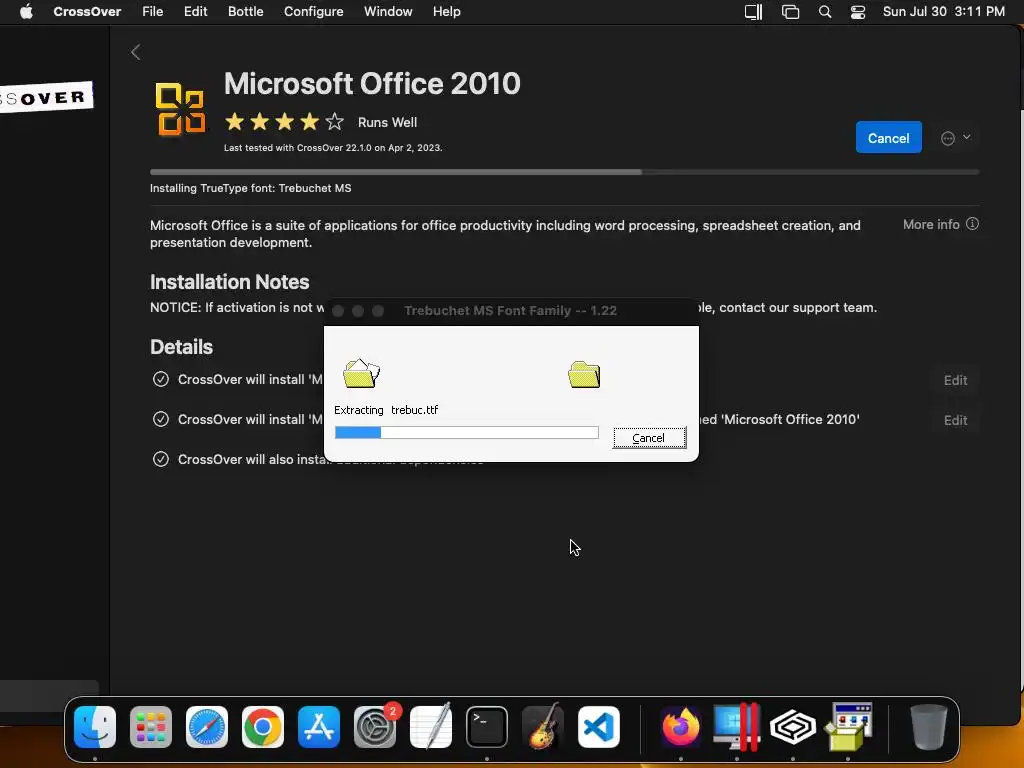Edit the Microsoft Office 2010 bottle row
The width and height of the screenshot is (1024, 768).
click(x=955, y=421)
